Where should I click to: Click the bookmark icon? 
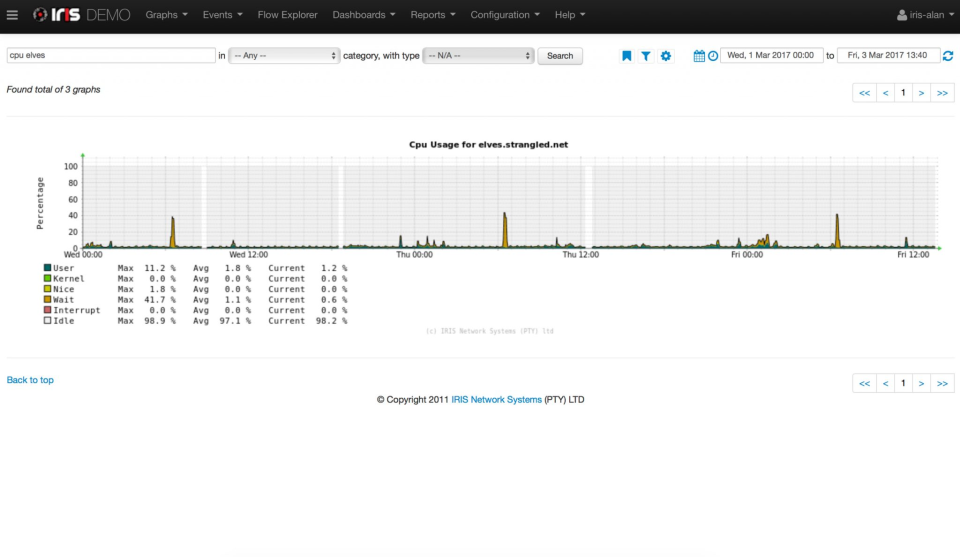(627, 56)
